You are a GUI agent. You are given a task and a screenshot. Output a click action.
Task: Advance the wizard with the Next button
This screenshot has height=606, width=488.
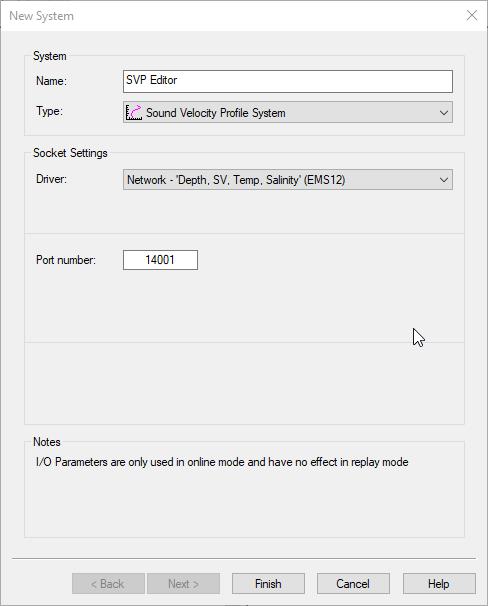tap(184, 583)
